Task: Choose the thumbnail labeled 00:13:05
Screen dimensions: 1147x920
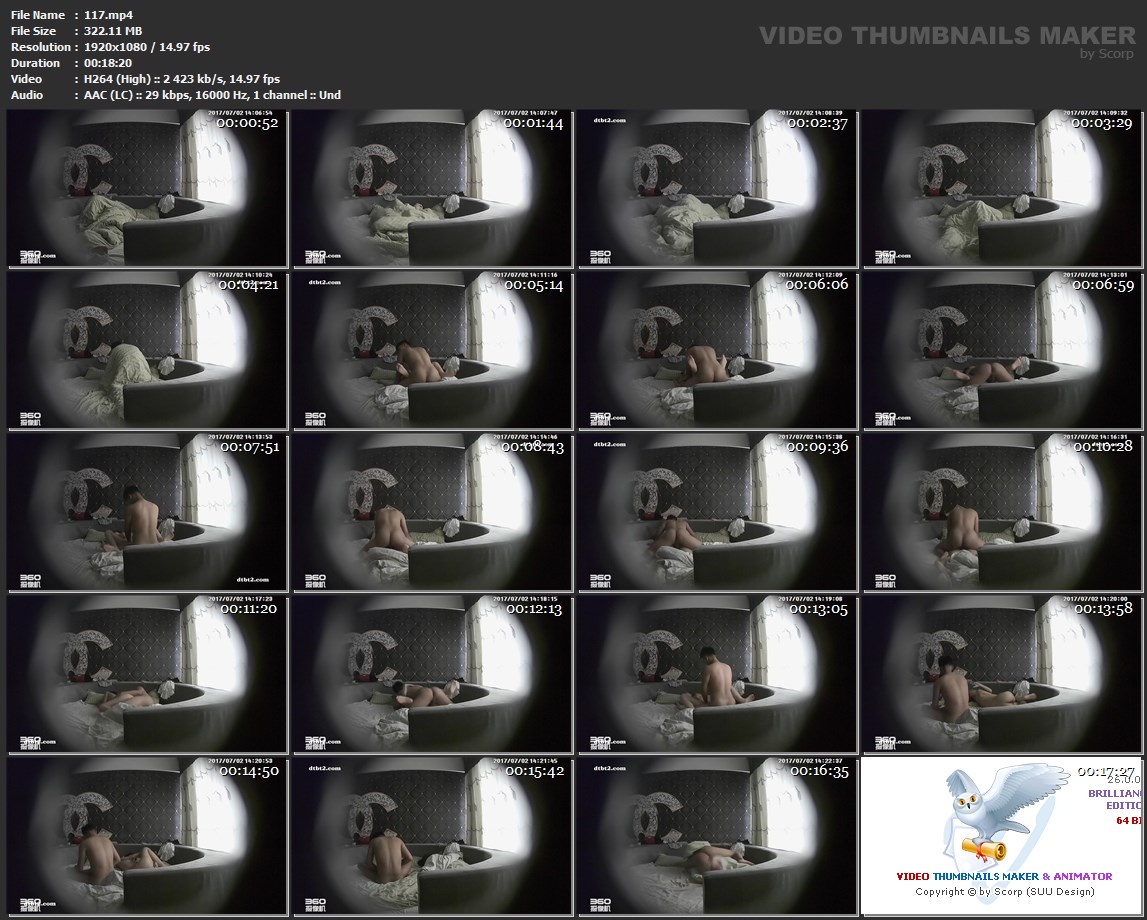Action: tap(718, 674)
